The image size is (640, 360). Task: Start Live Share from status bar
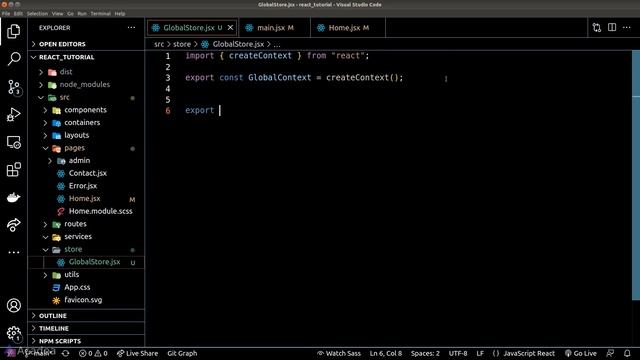click(137, 353)
